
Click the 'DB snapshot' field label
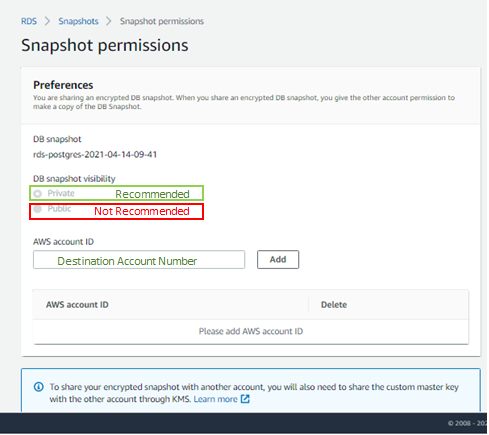click(x=57, y=139)
